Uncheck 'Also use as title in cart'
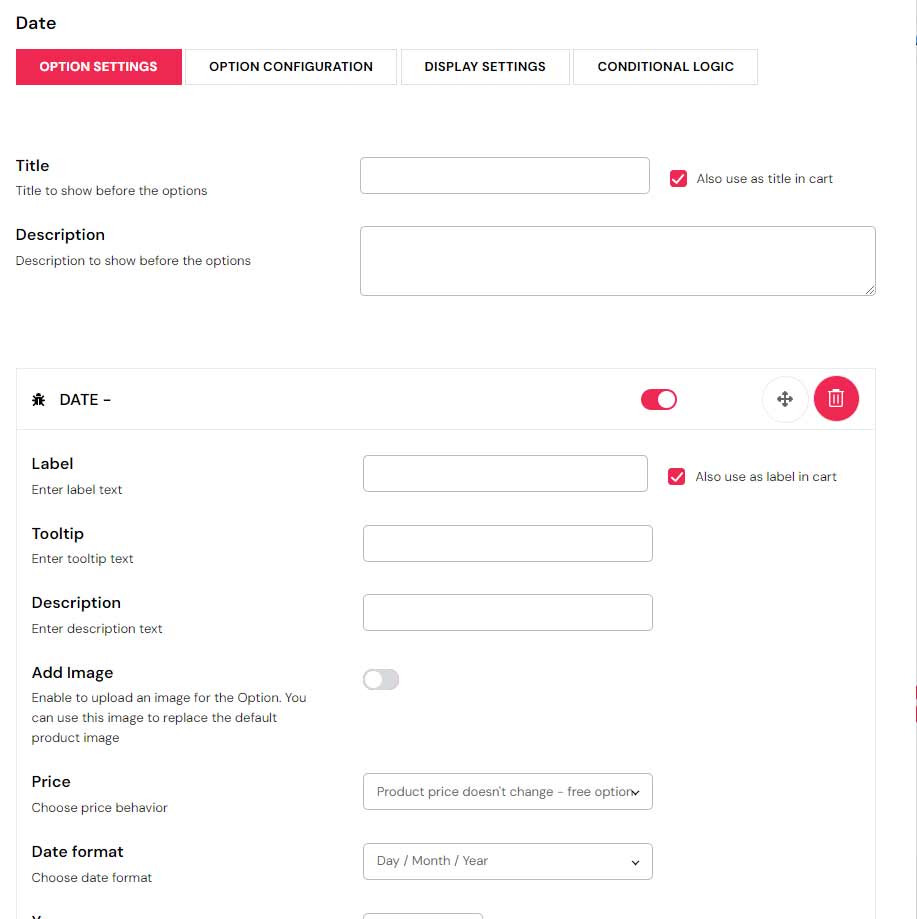Screen dimensions: 917x919 (678, 179)
